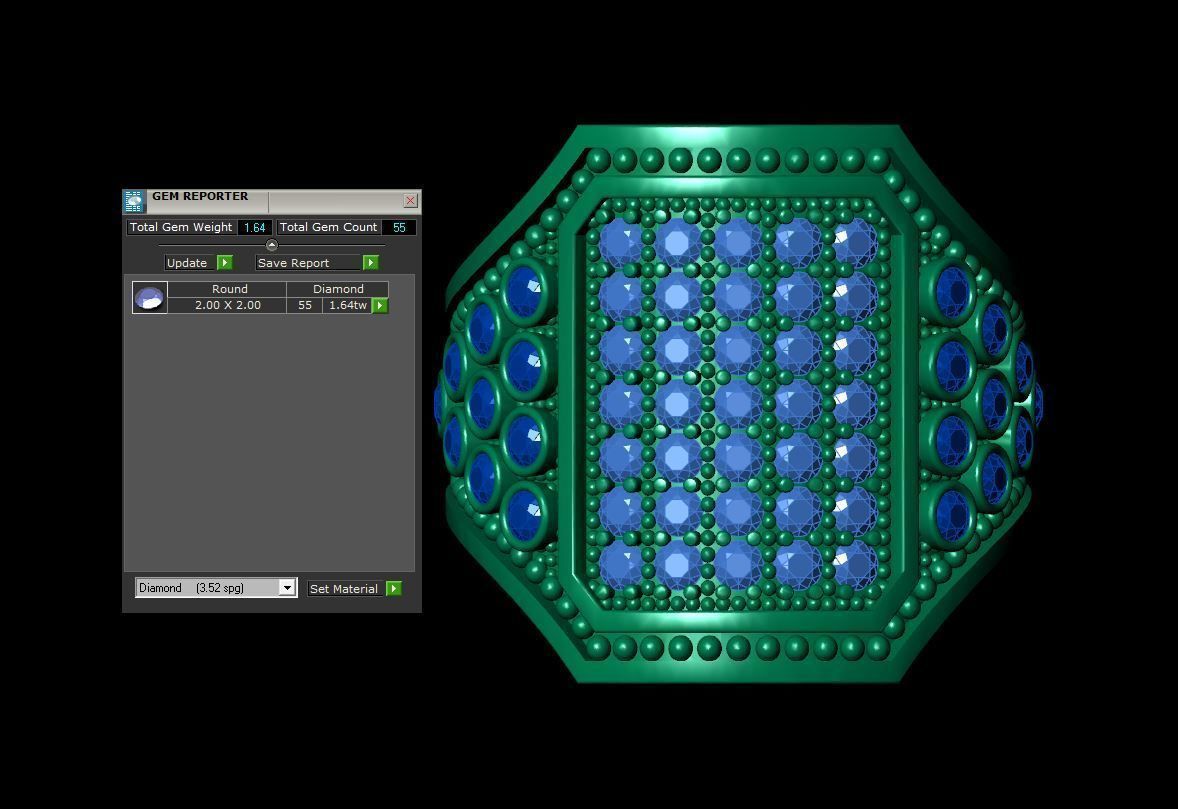The height and width of the screenshot is (809, 1178).
Task: Click the 'Total Gem Weight' label
Action: [x=181, y=227]
